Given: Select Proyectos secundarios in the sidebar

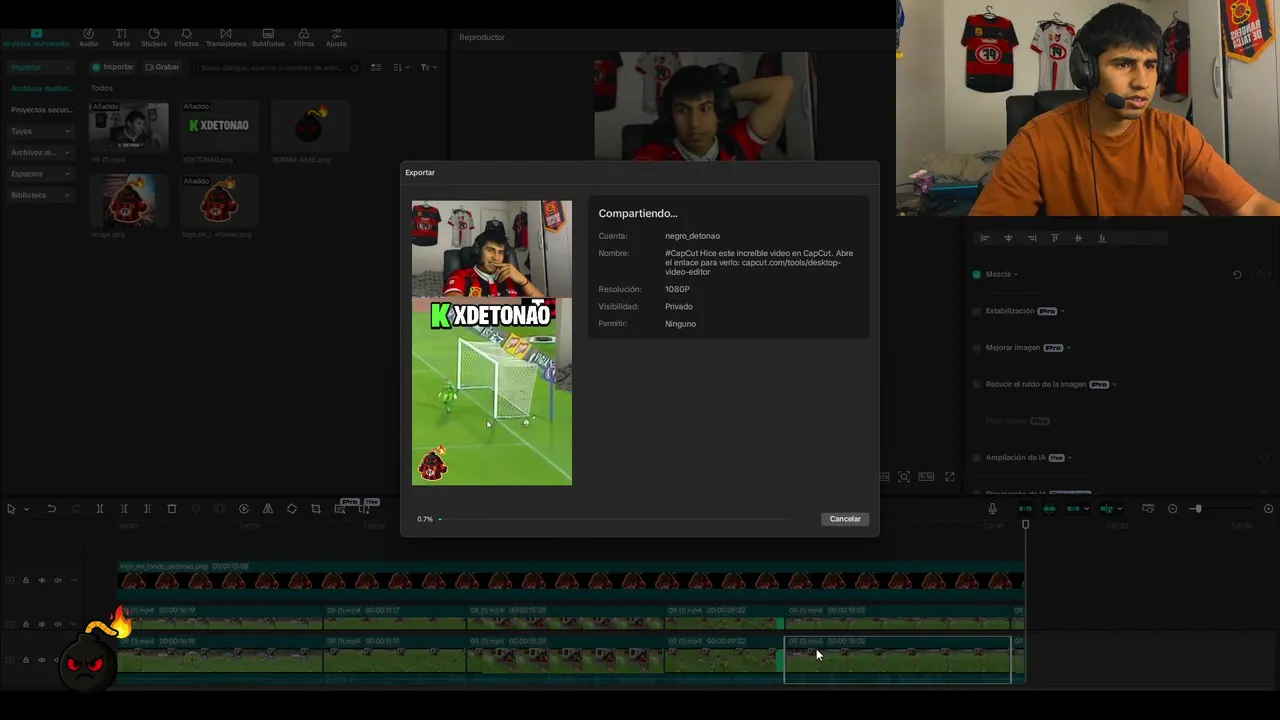Looking at the screenshot, I should coord(40,110).
